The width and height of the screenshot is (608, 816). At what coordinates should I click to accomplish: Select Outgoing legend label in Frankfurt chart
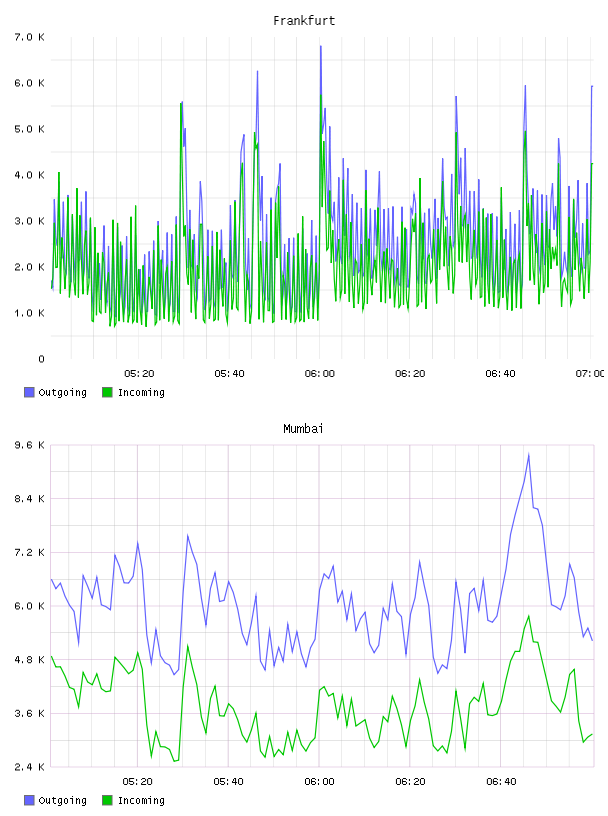(x=62, y=393)
